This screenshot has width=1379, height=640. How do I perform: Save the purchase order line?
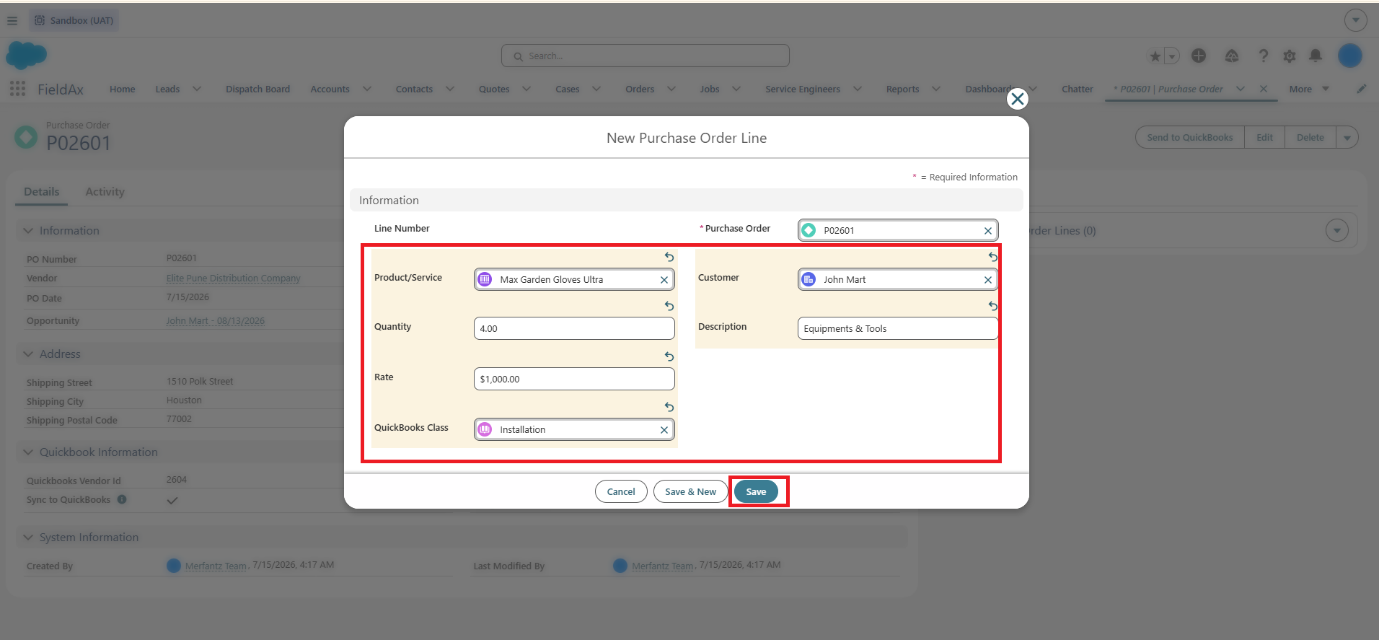point(756,492)
